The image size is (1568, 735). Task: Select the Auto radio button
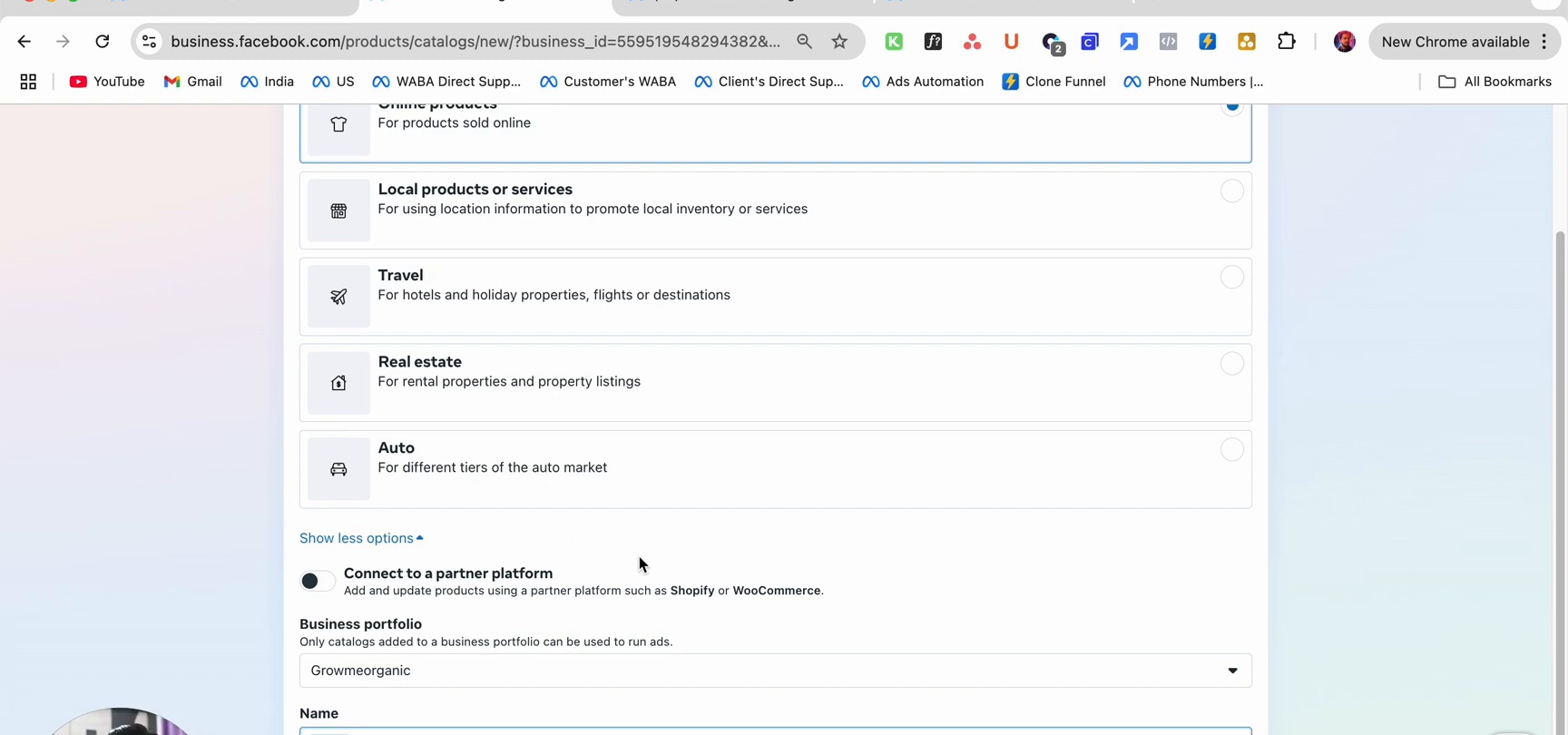pyautogui.click(x=1231, y=449)
